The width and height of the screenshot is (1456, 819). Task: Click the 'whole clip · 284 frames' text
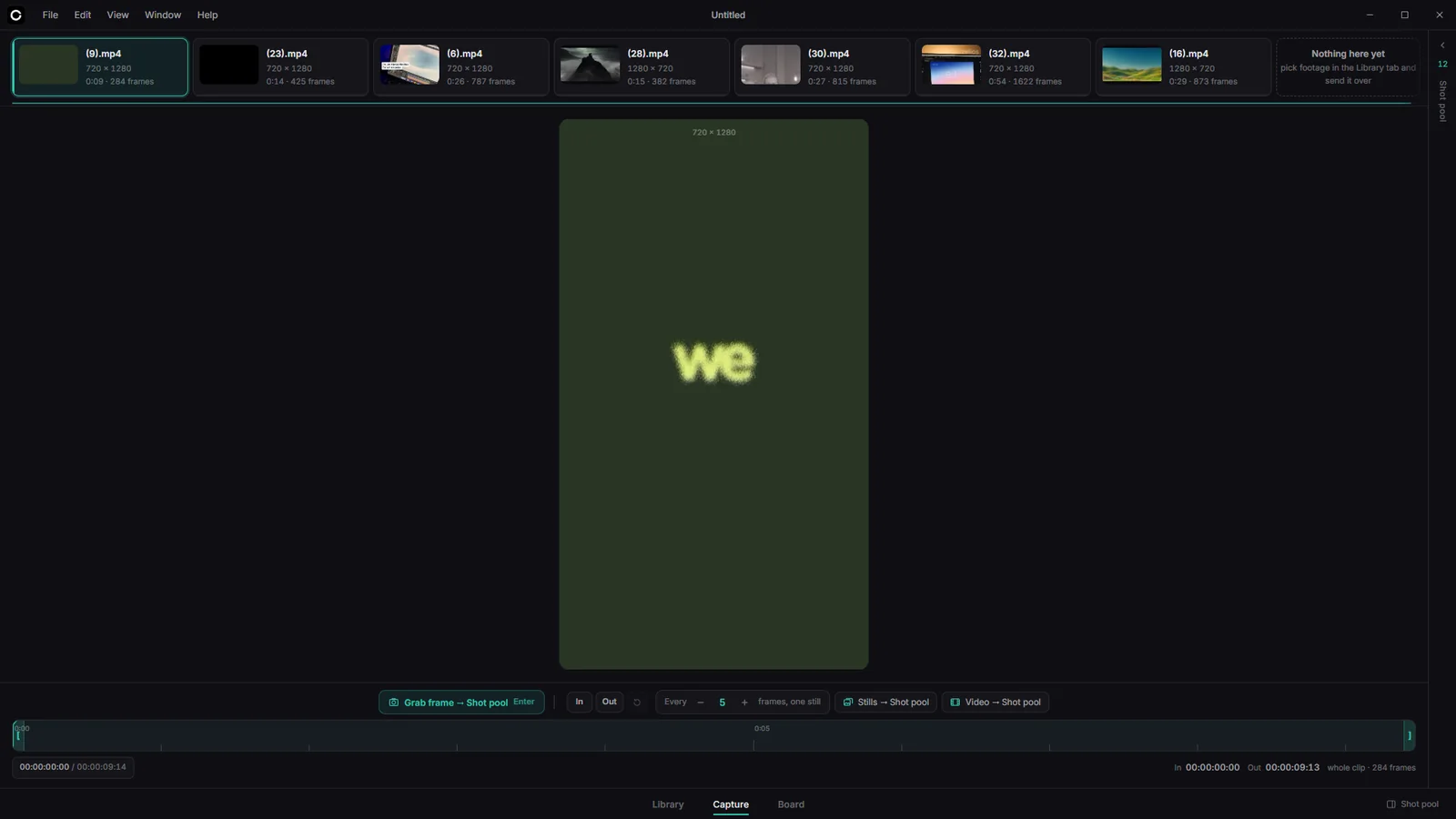(x=1371, y=768)
